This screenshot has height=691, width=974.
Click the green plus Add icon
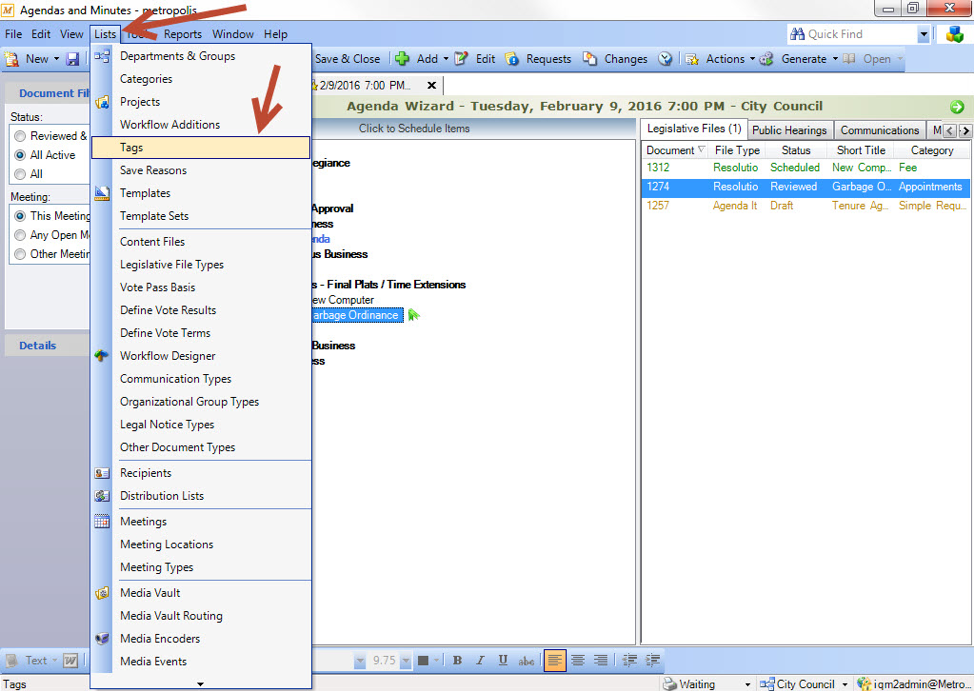(402, 59)
